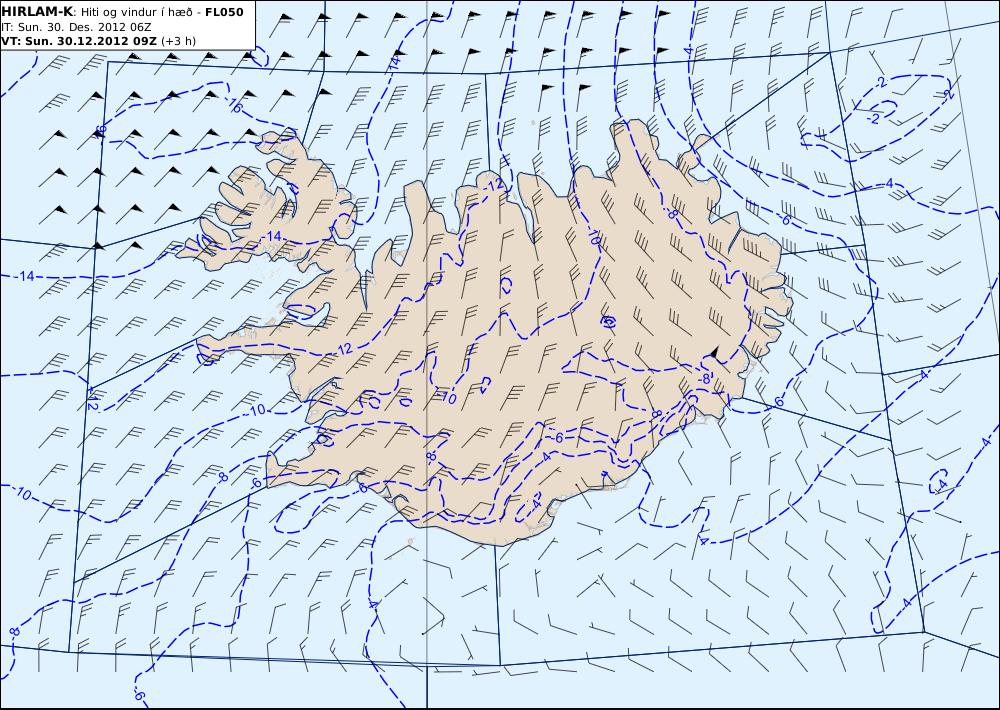Click the '(+3 h)' forecast offset text
Viewport: 1000px width, 710px height.
179,41
